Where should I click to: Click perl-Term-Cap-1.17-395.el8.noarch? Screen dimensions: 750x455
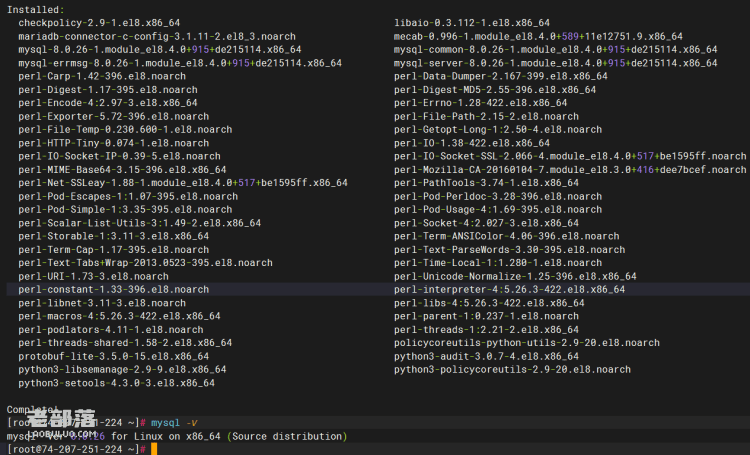[x=113, y=249]
